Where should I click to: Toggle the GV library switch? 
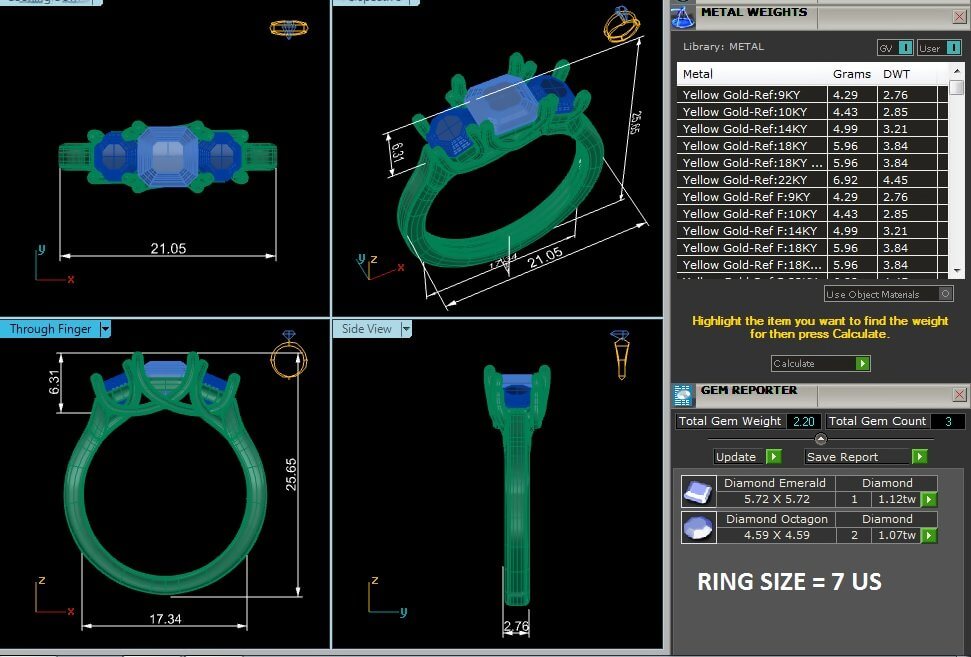[895, 47]
